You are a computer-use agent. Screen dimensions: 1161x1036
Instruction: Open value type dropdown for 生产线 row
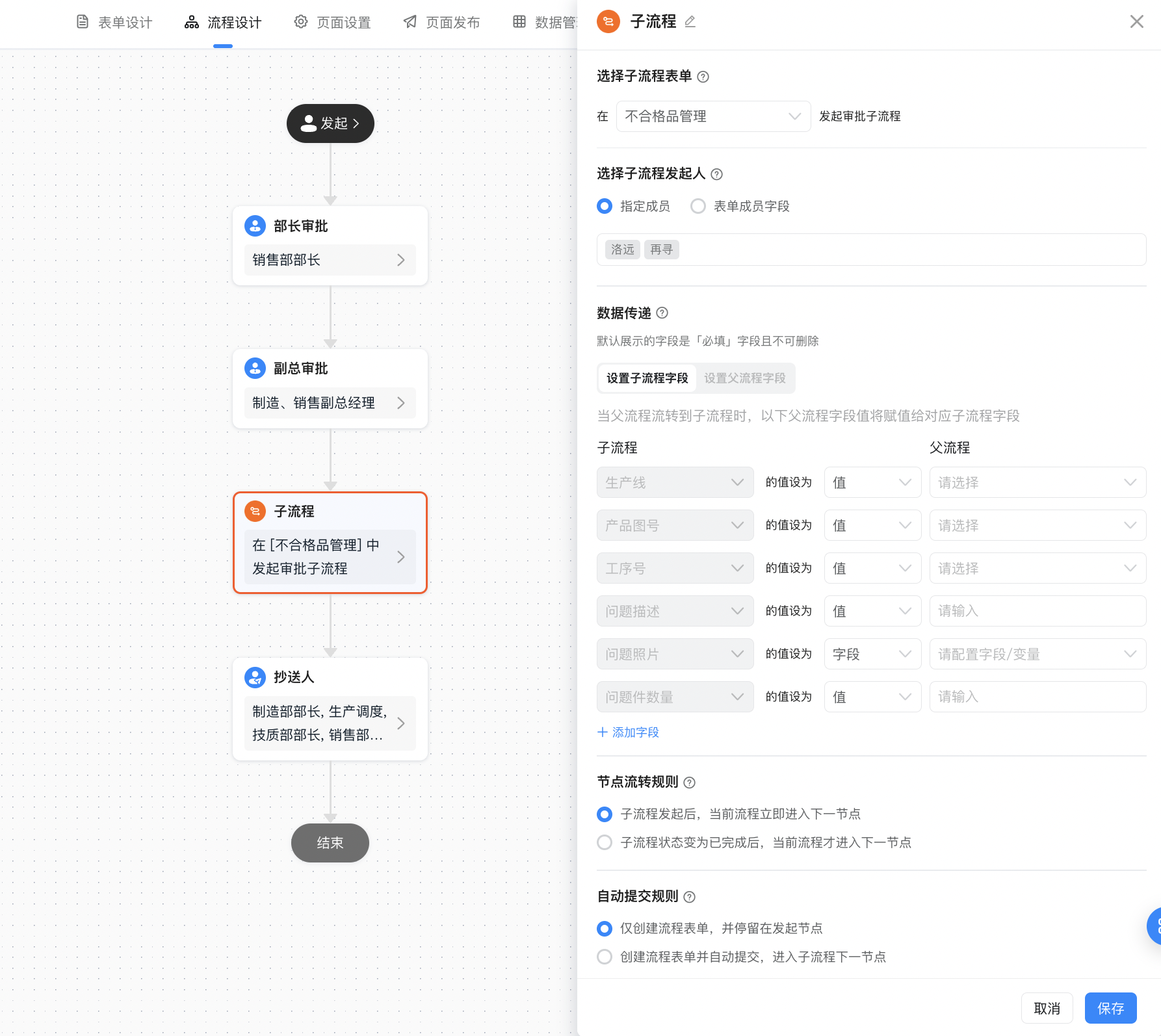click(x=872, y=482)
